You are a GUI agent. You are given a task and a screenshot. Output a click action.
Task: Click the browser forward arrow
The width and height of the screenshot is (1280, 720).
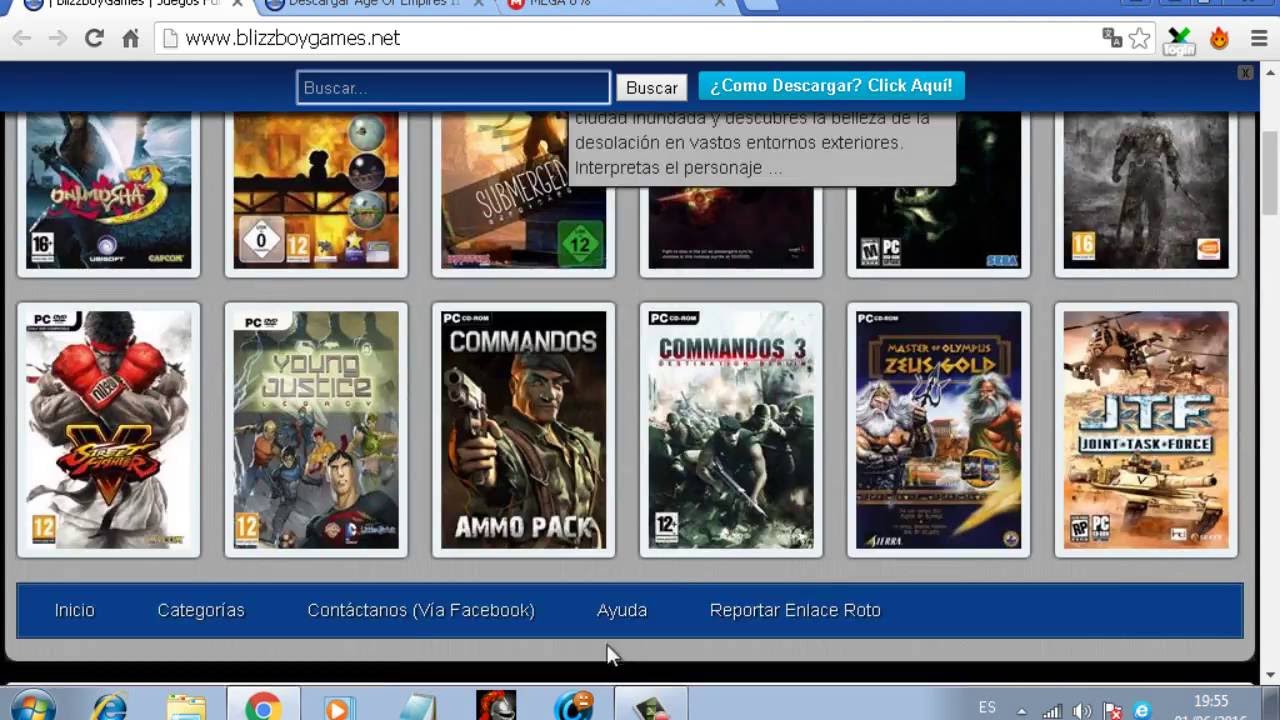(57, 39)
